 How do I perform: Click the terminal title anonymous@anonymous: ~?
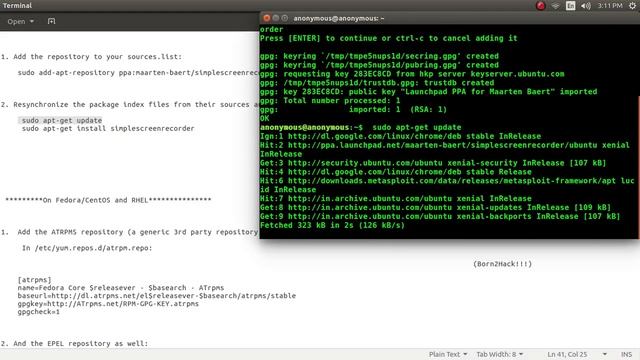[x=339, y=18]
